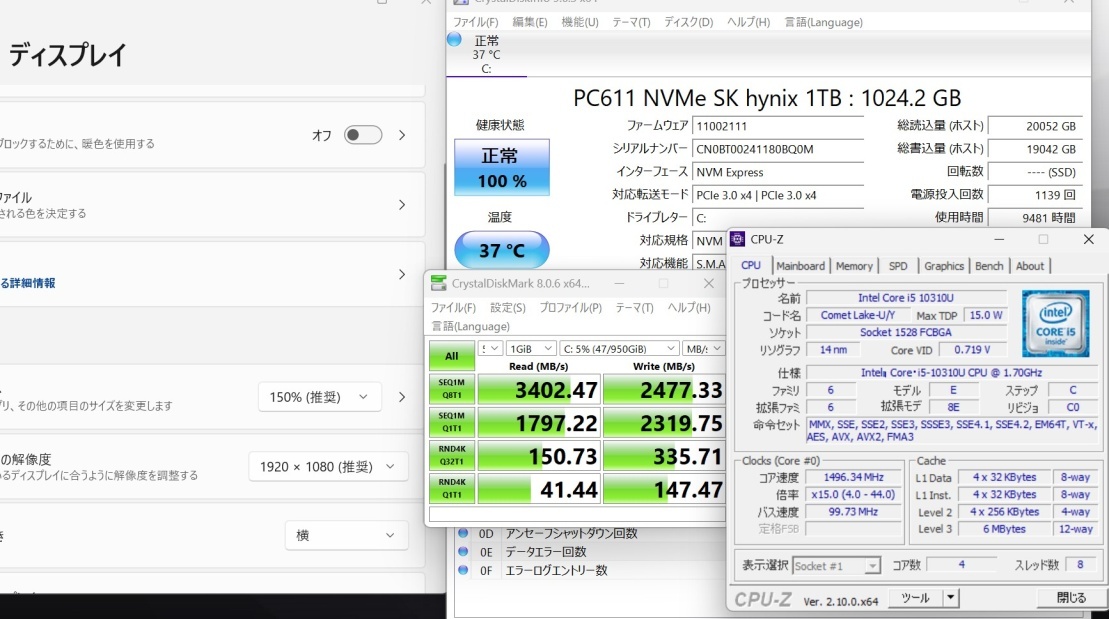This screenshot has width=1109, height=619.
Task: Open the Socket #1 selection dropdown
Action: click(x=836, y=566)
